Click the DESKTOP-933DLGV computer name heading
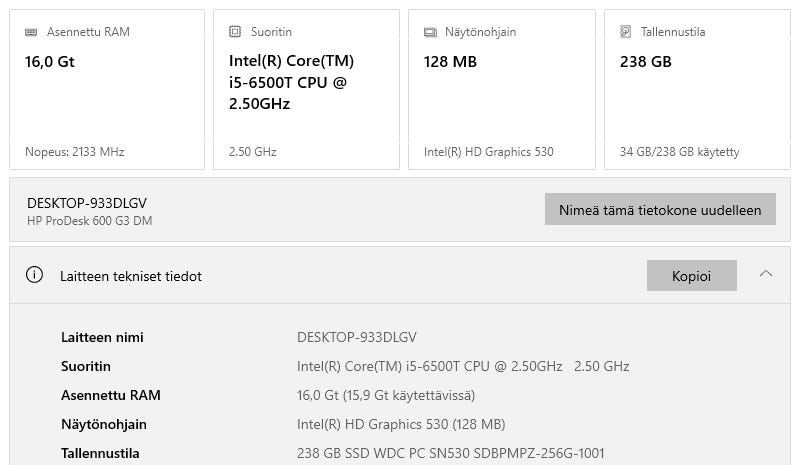Image resolution: width=804 pixels, height=465 pixels. coord(87,203)
